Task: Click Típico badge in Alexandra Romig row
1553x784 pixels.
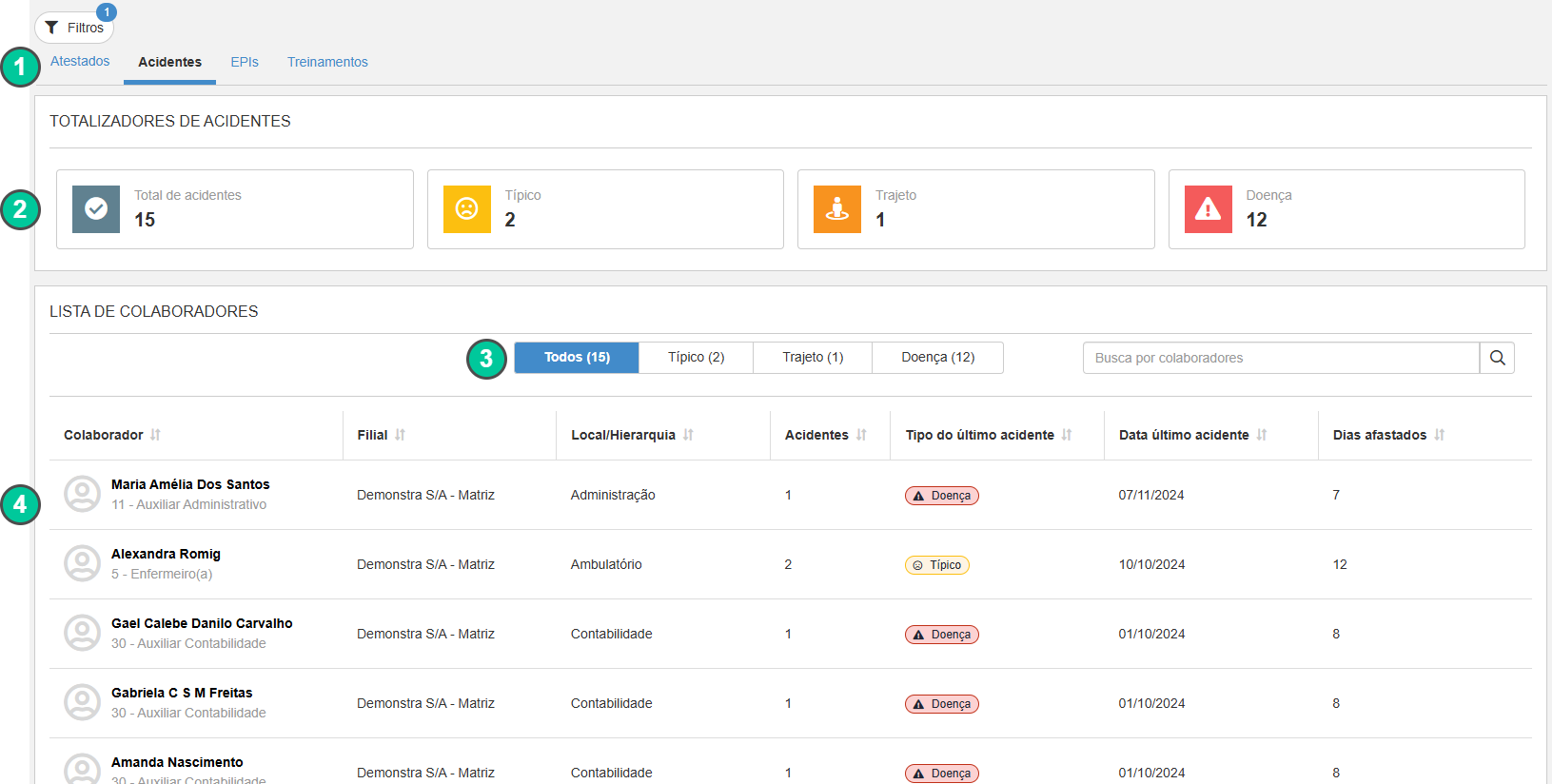Action: tap(937, 565)
